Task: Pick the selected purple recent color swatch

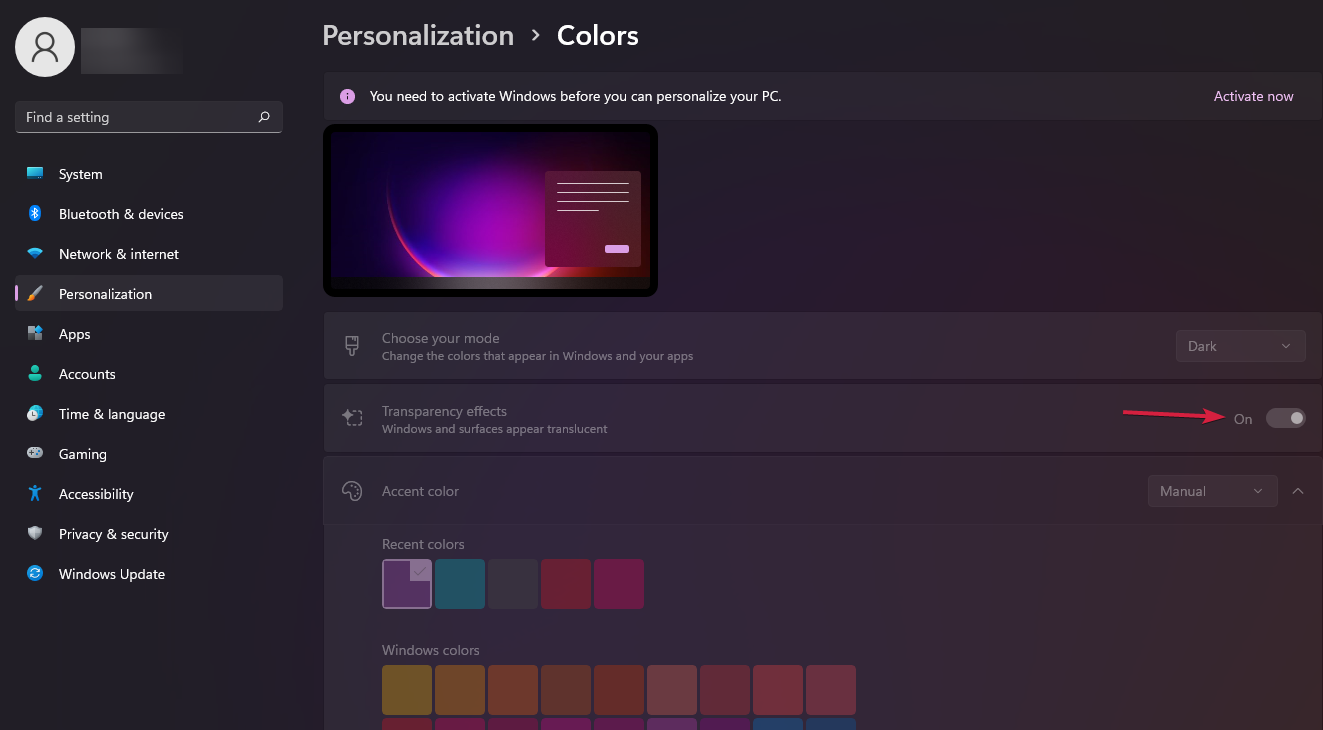Action: coord(407,584)
